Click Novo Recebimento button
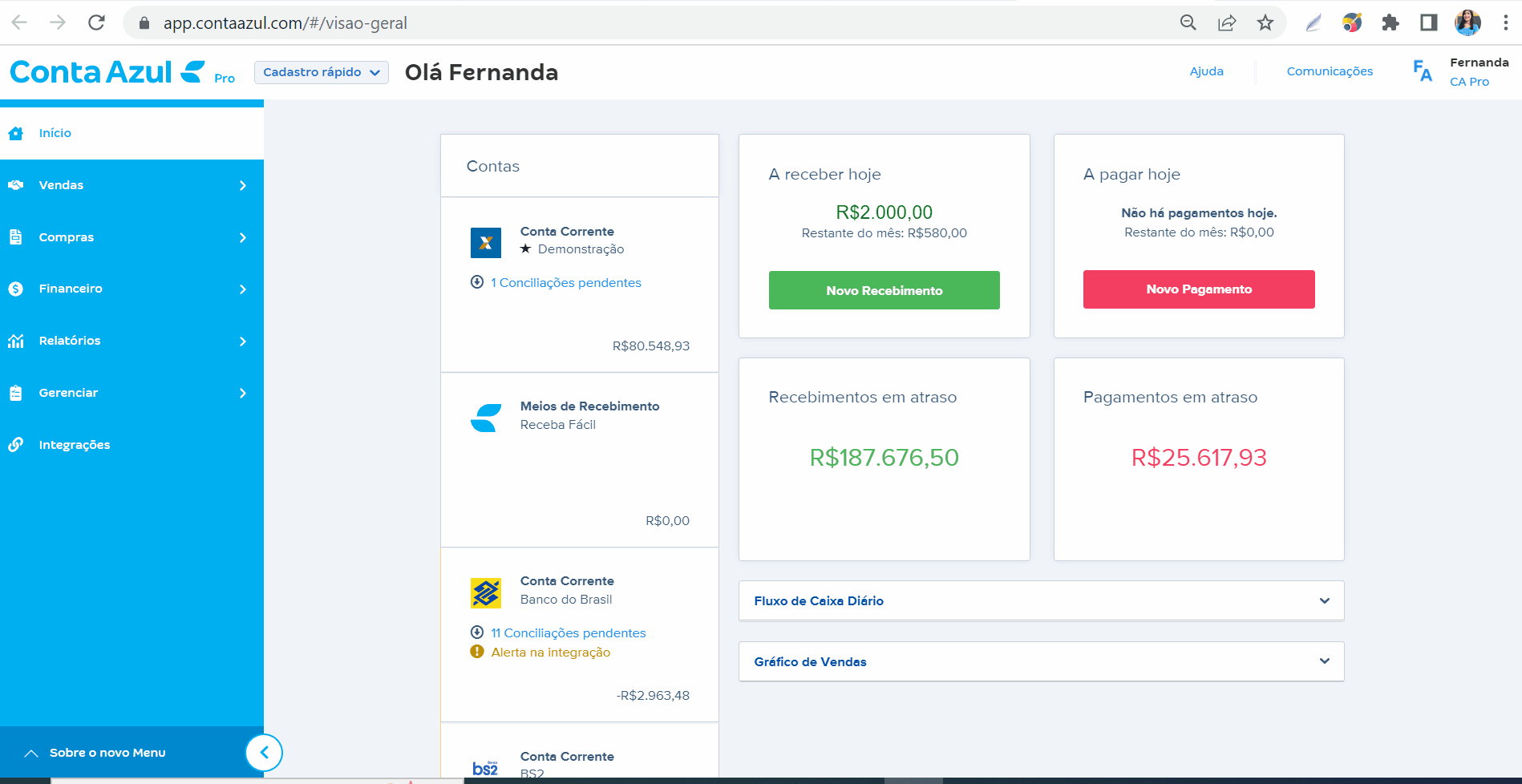Screen dimensions: 1522x784 [x=884, y=290]
